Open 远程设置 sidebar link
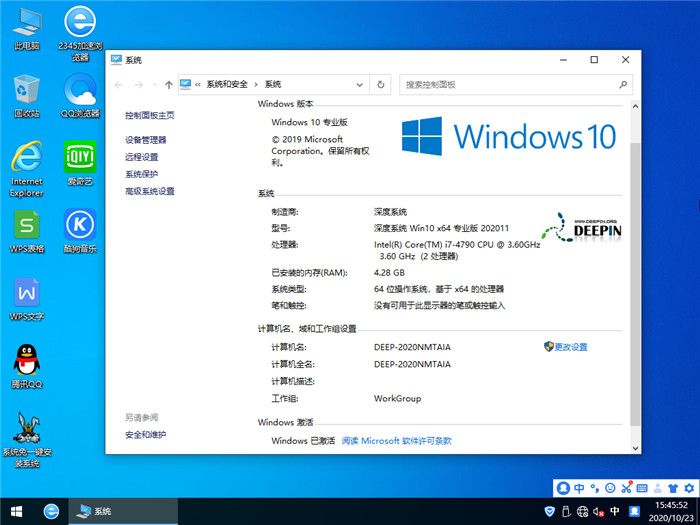Image resolution: width=700 pixels, height=525 pixels. (142, 157)
